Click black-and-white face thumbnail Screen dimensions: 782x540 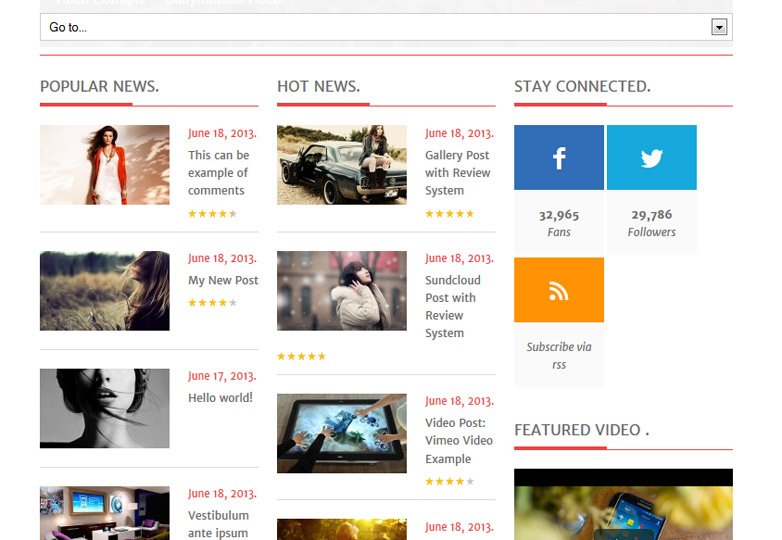tap(105, 408)
